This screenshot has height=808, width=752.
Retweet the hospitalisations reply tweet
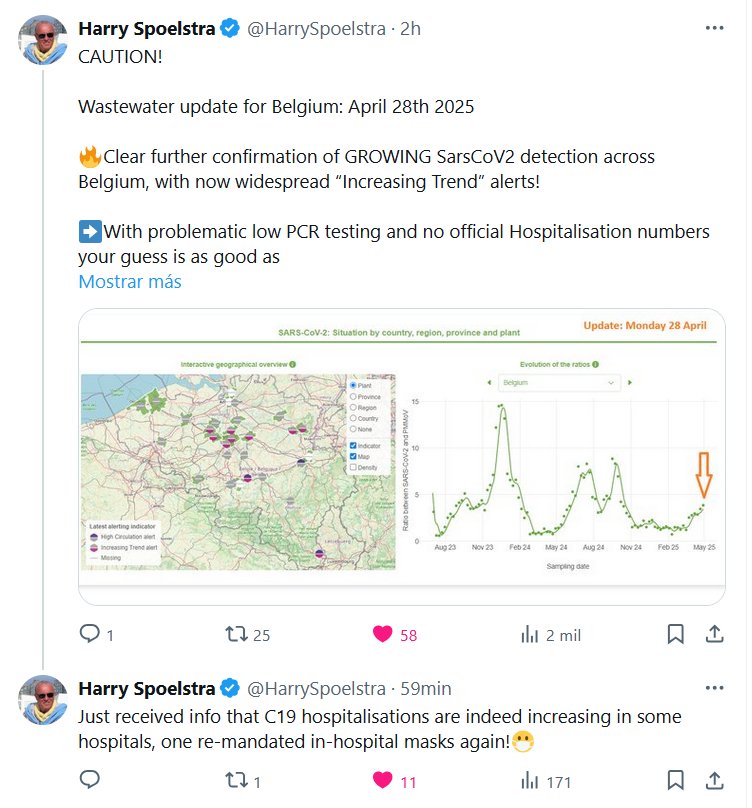coord(237,780)
